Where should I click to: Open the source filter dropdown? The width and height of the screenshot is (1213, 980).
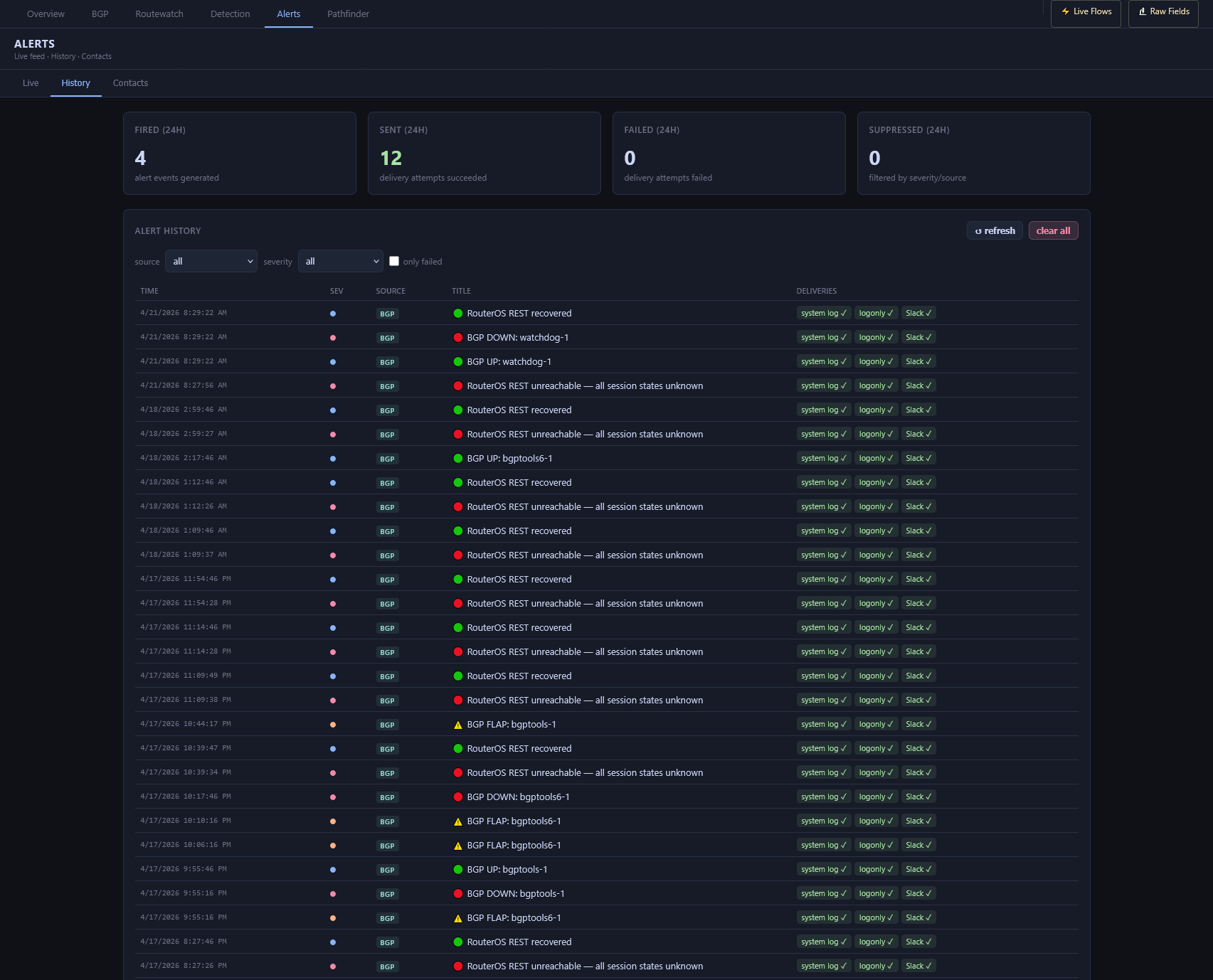211,261
